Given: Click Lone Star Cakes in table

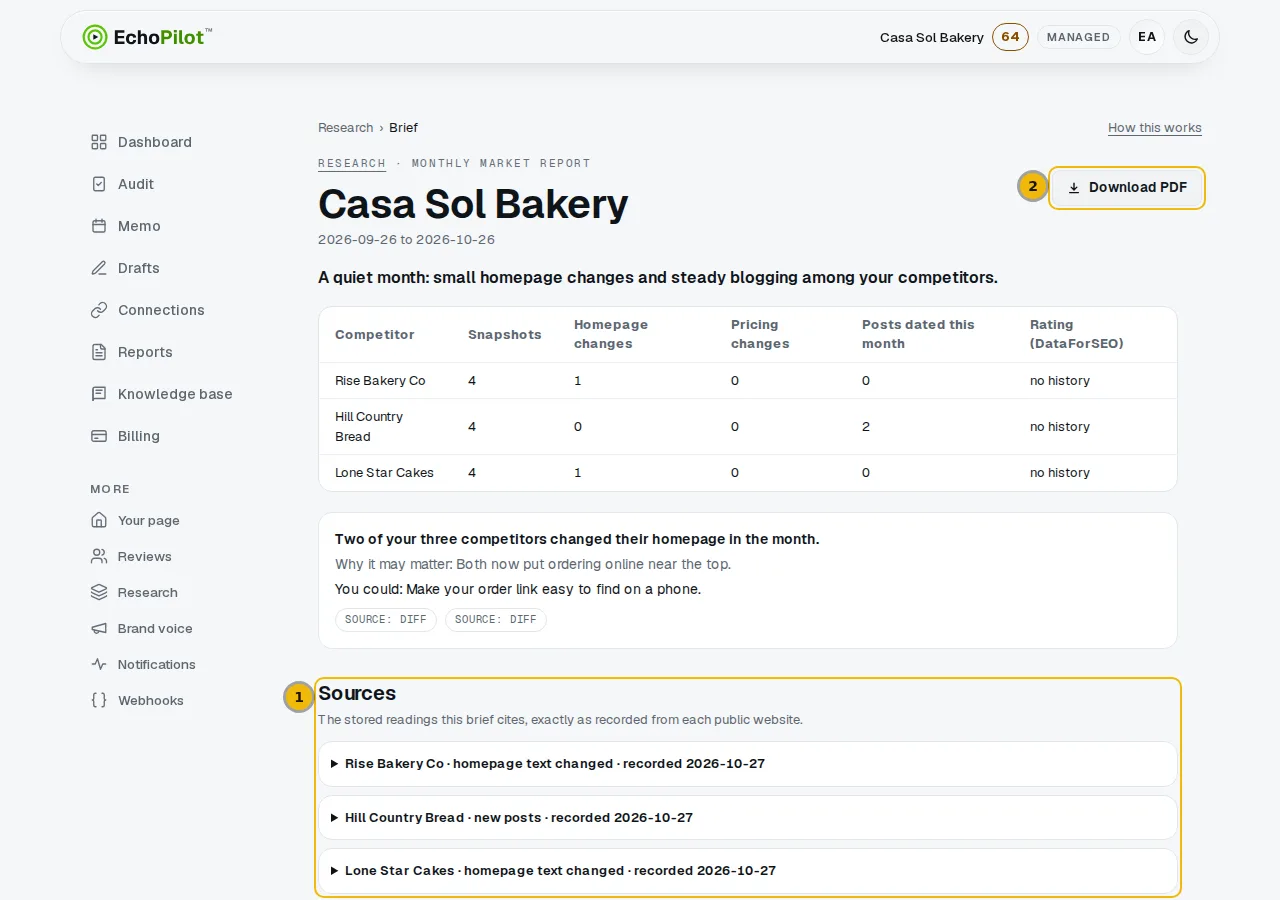Looking at the screenshot, I should tap(384, 473).
